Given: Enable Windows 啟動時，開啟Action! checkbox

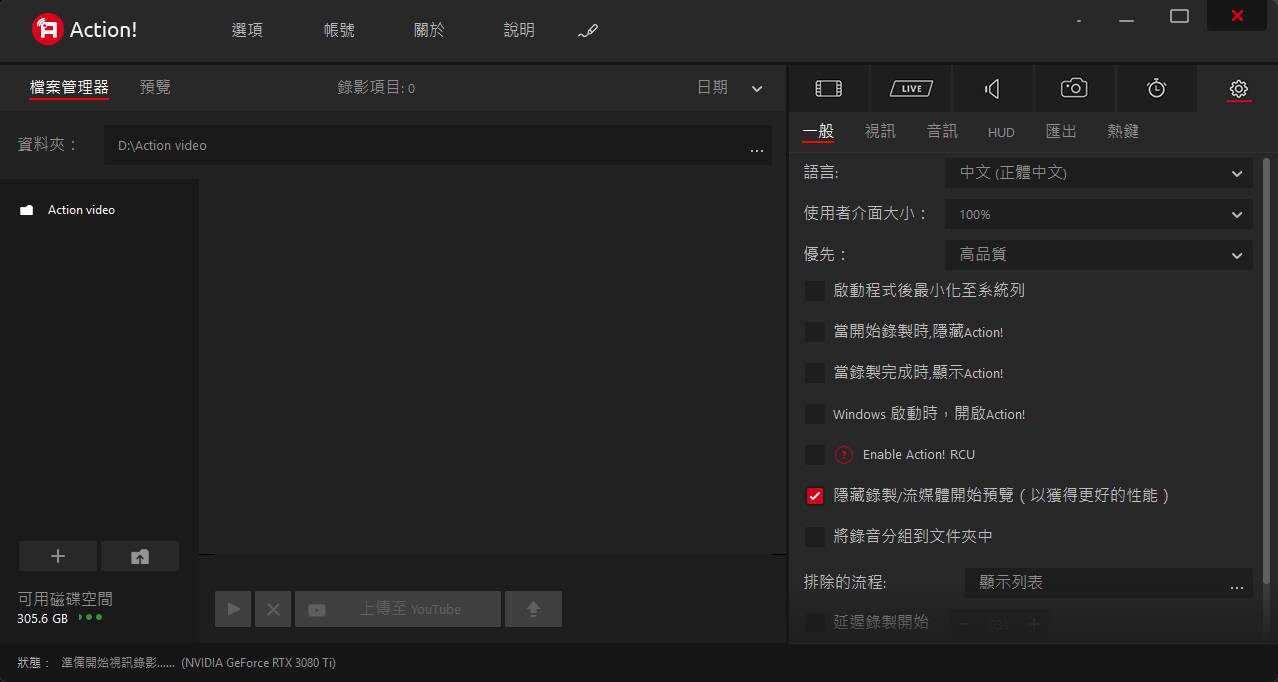Looking at the screenshot, I should click(815, 414).
